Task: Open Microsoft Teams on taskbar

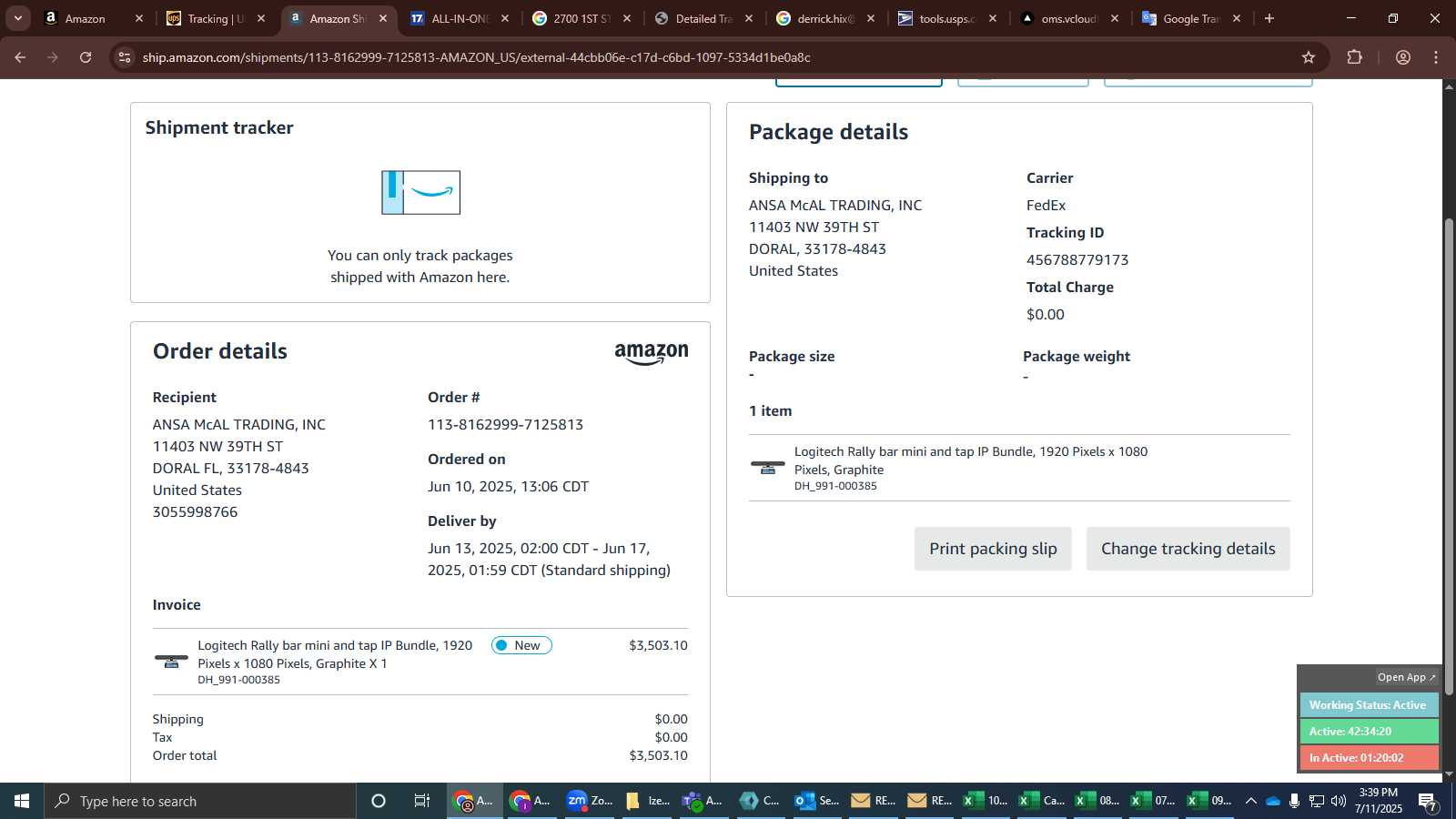Action: (703, 801)
